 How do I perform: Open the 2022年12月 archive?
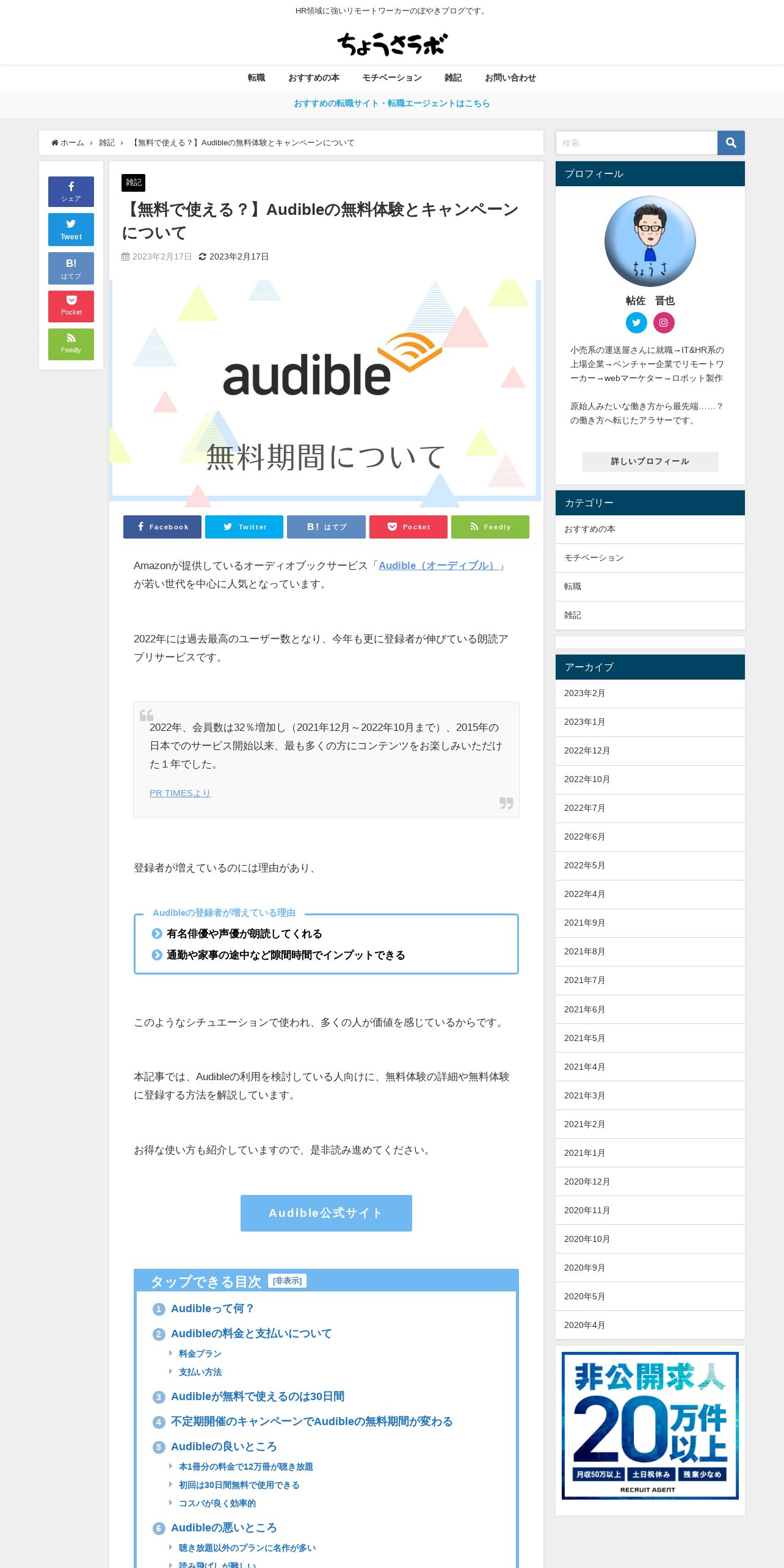[650, 751]
